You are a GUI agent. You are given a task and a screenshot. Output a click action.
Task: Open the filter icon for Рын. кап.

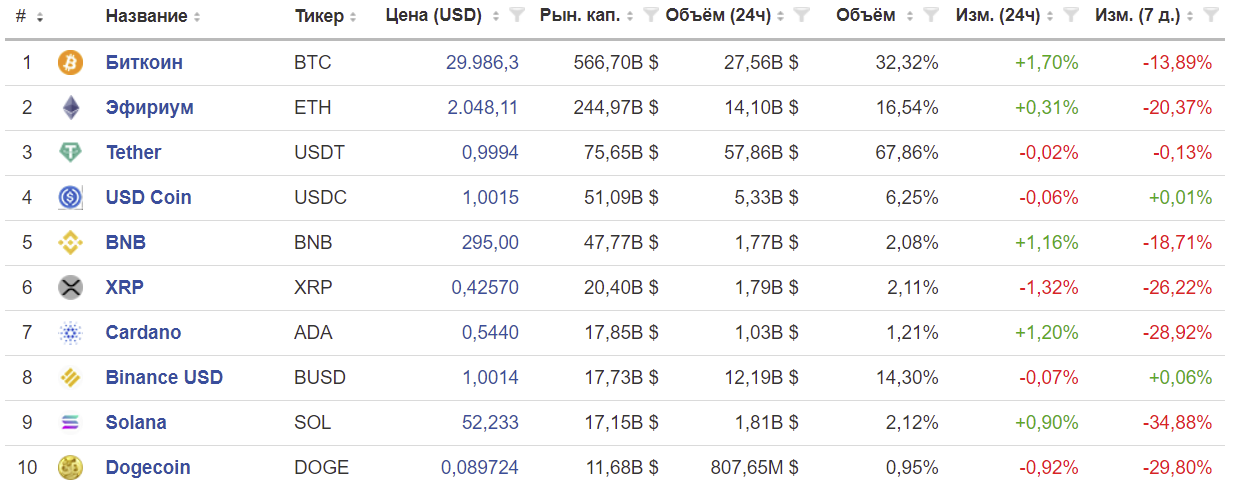tap(651, 15)
